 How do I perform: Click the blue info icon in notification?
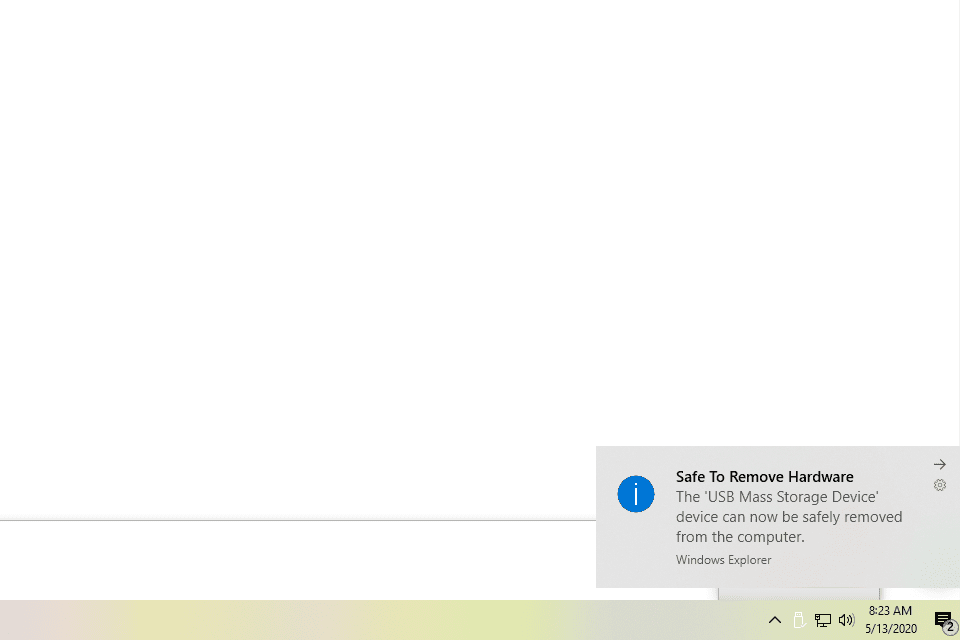(x=636, y=494)
